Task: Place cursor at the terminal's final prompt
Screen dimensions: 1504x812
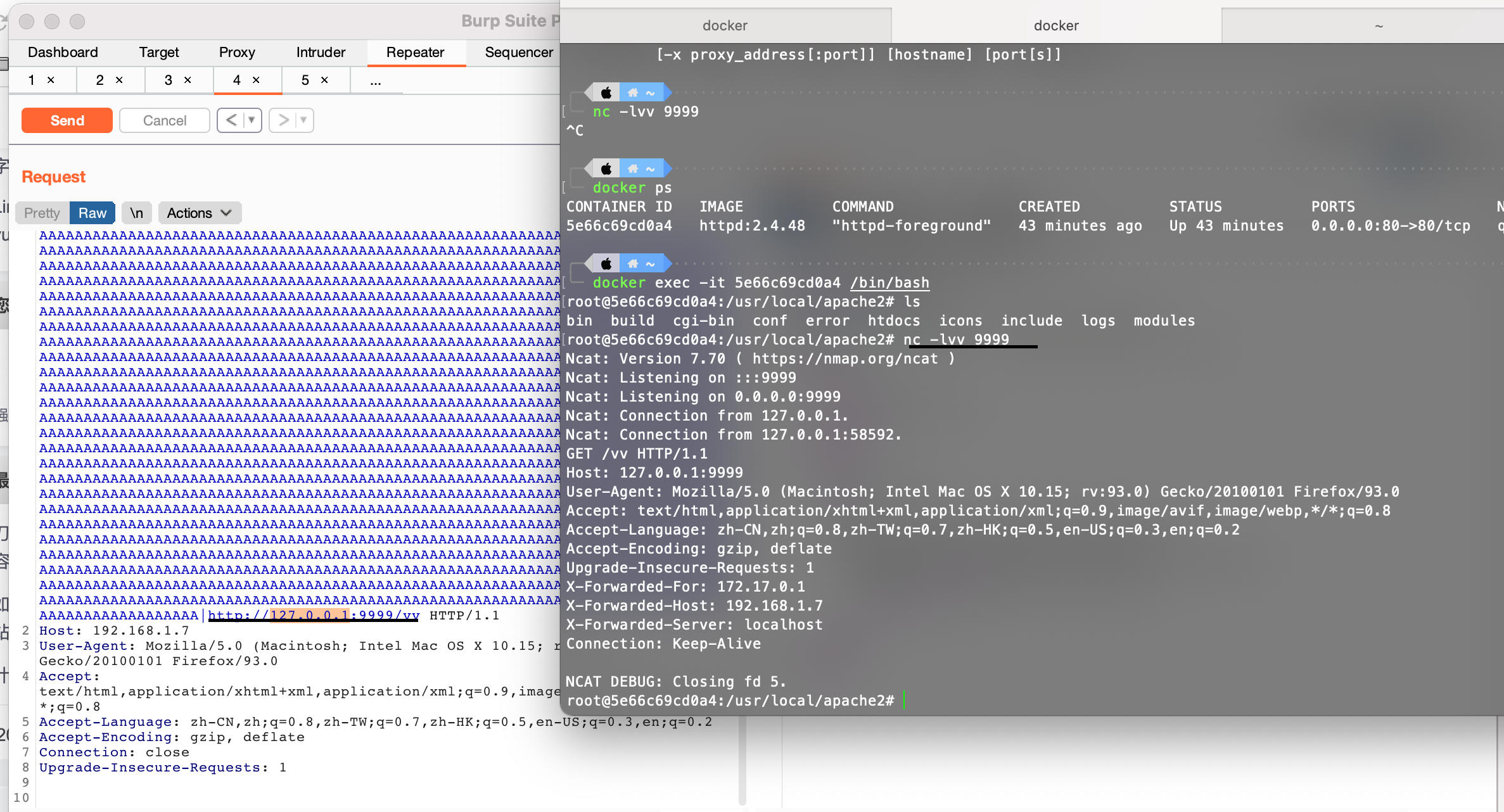Action: click(903, 701)
